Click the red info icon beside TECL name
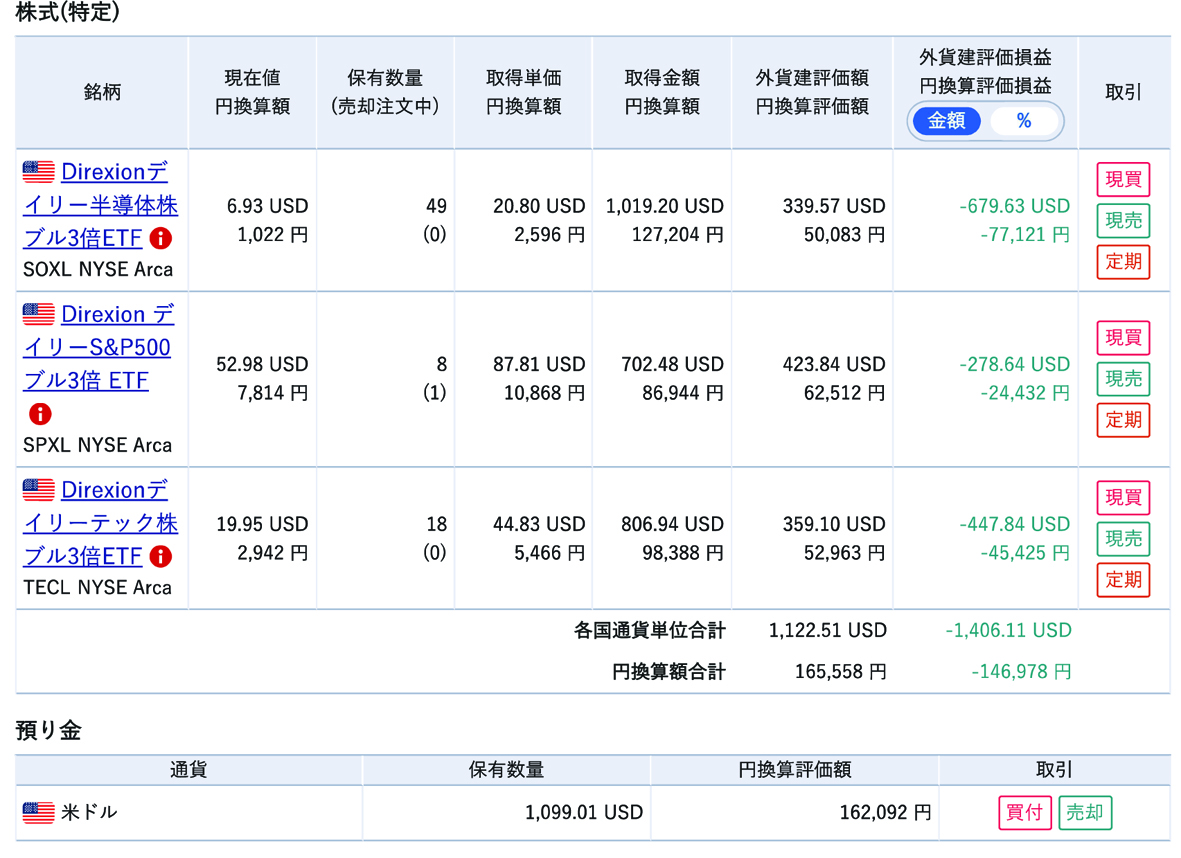The height and width of the screenshot is (858, 1181). coord(160,557)
